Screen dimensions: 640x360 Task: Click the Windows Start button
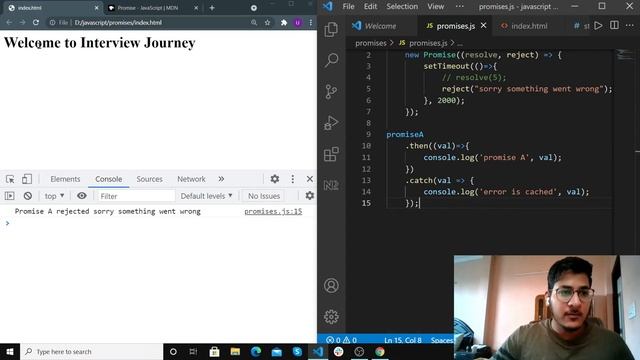pos(10,351)
